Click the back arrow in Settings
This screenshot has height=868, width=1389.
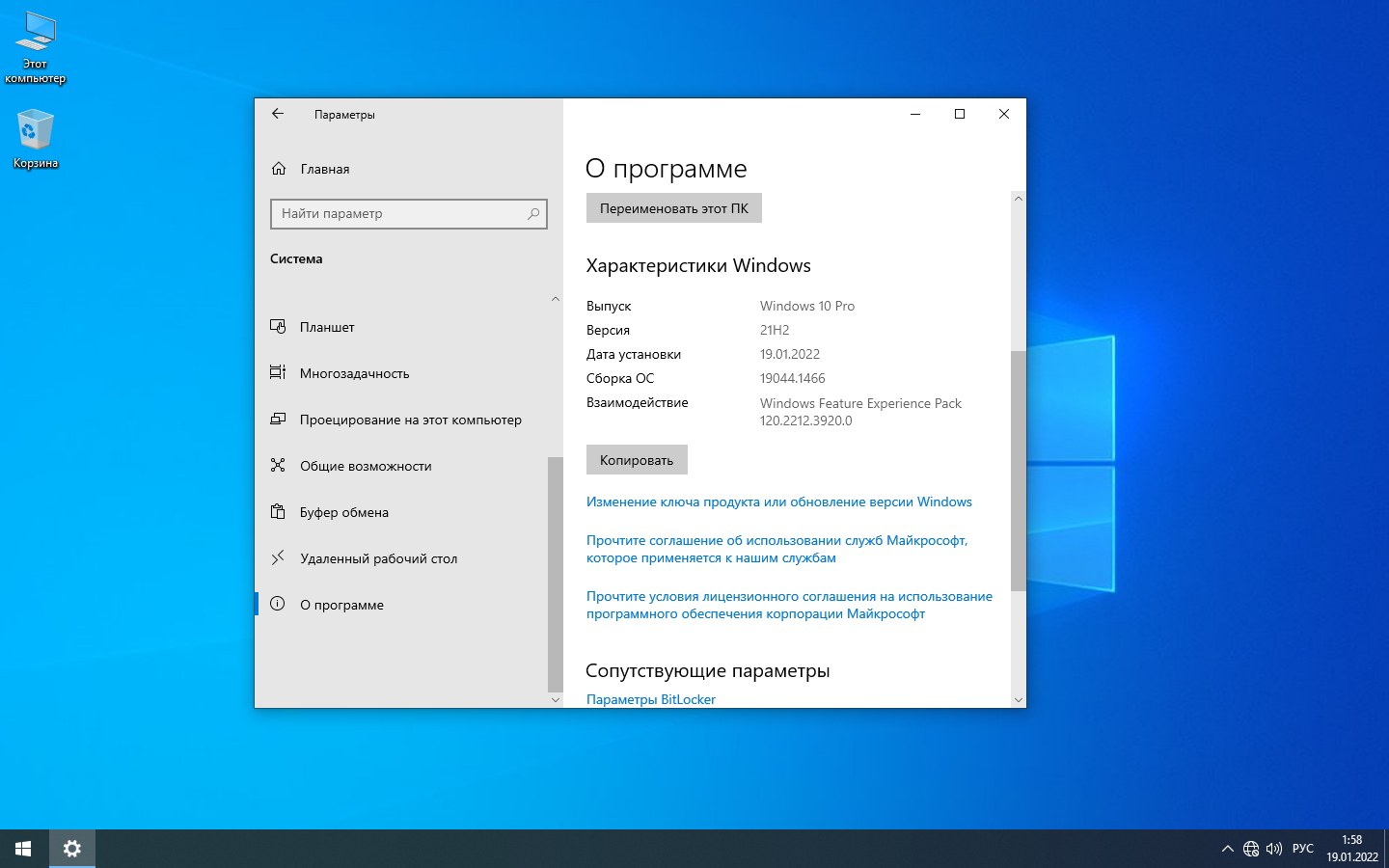(x=278, y=114)
